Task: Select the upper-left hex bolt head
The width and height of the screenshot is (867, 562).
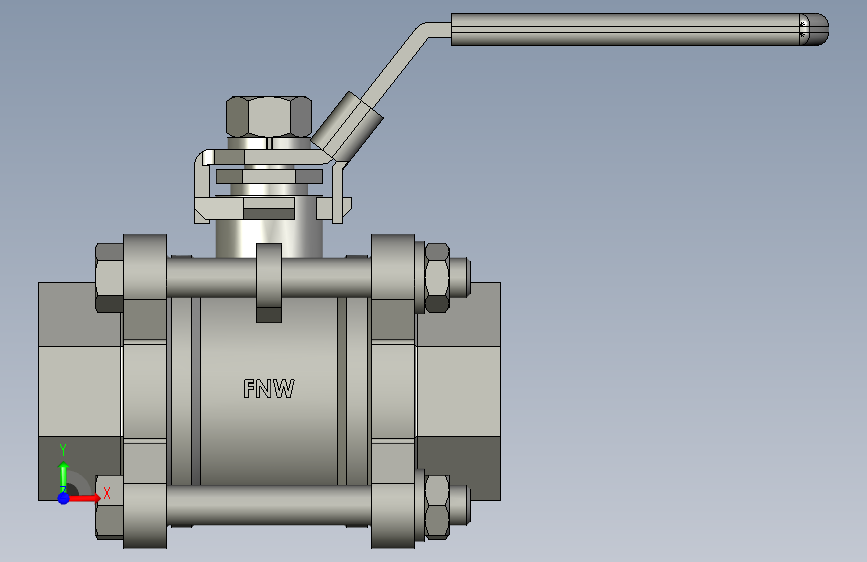Action: coord(109,278)
